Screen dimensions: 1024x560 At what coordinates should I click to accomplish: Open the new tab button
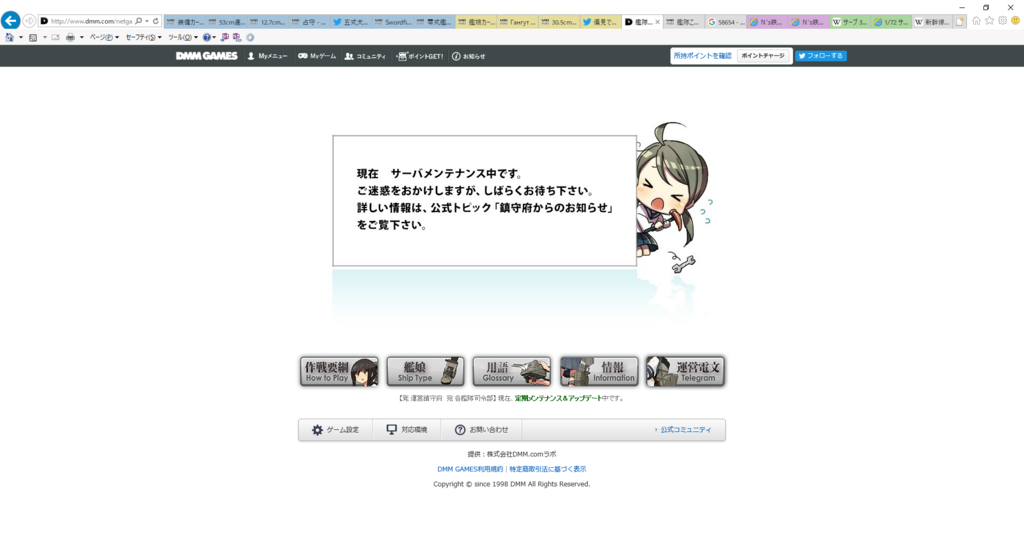coord(960,22)
